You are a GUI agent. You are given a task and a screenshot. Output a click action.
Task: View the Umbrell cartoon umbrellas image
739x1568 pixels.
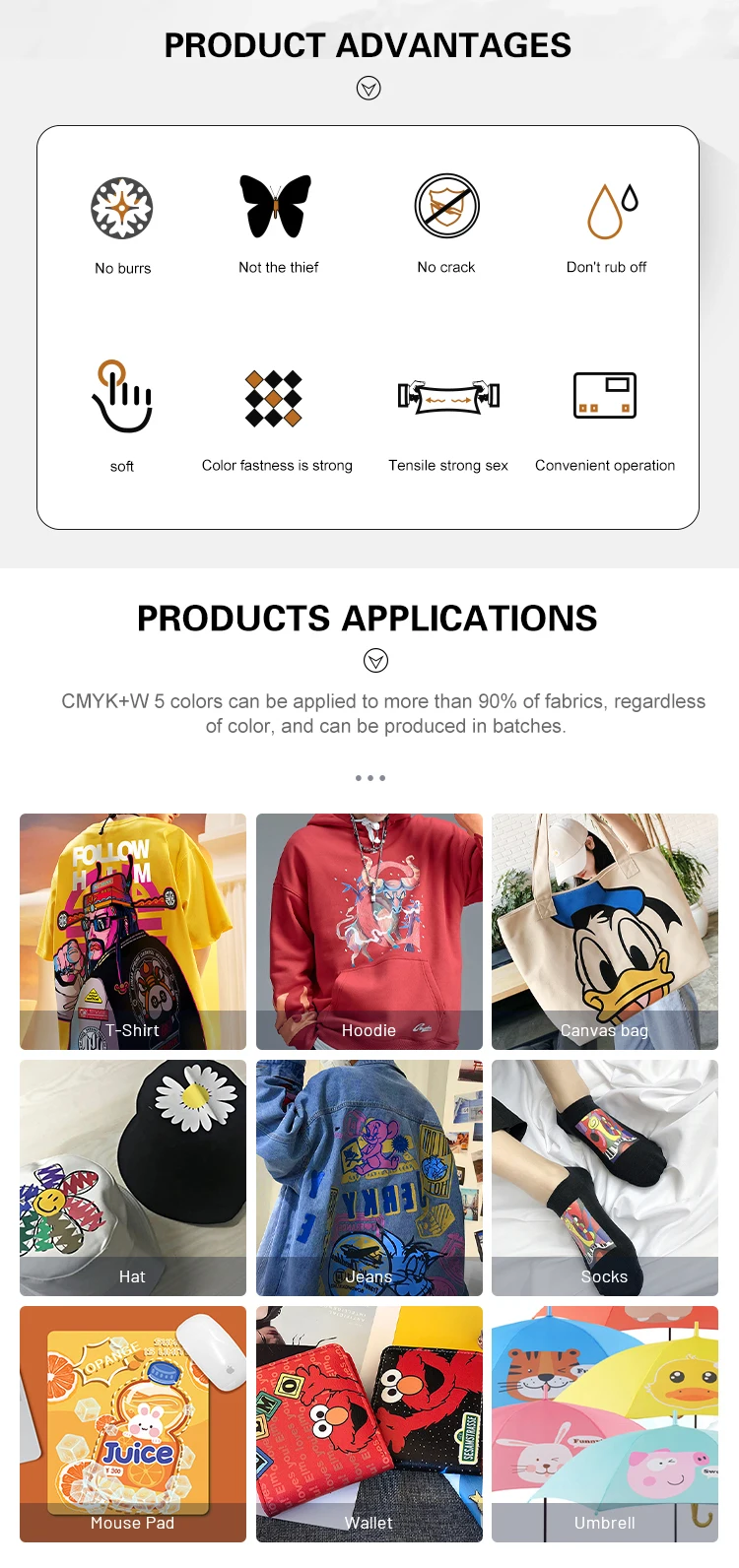pos(605,1424)
